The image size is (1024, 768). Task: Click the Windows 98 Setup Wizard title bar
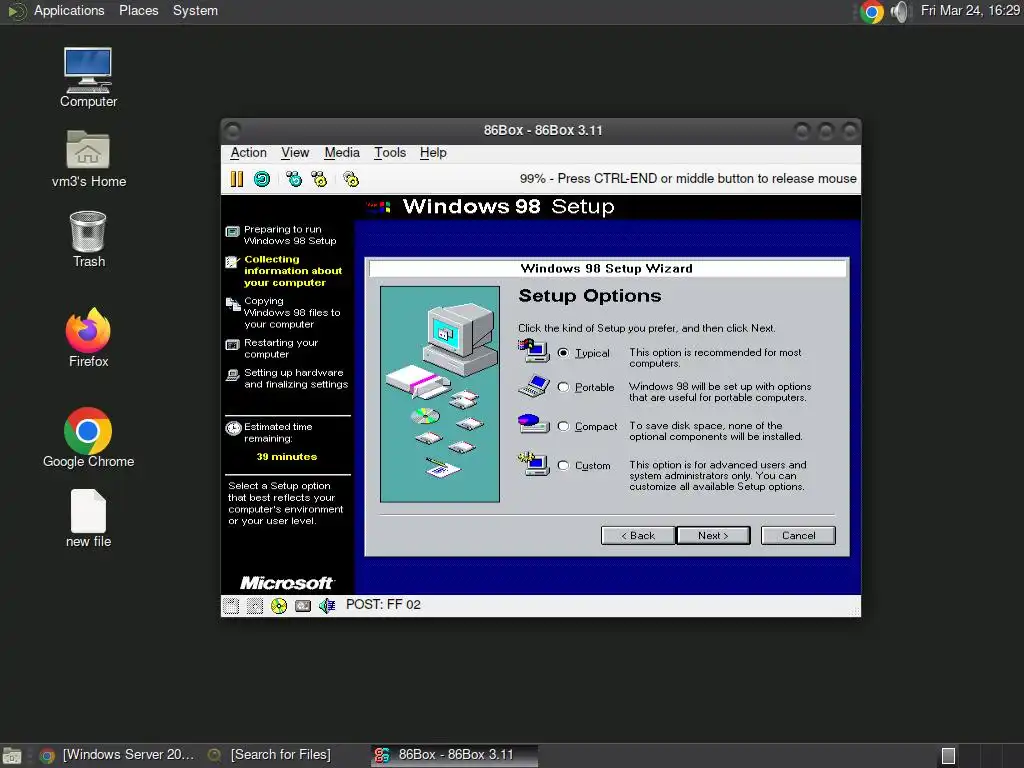click(x=607, y=268)
